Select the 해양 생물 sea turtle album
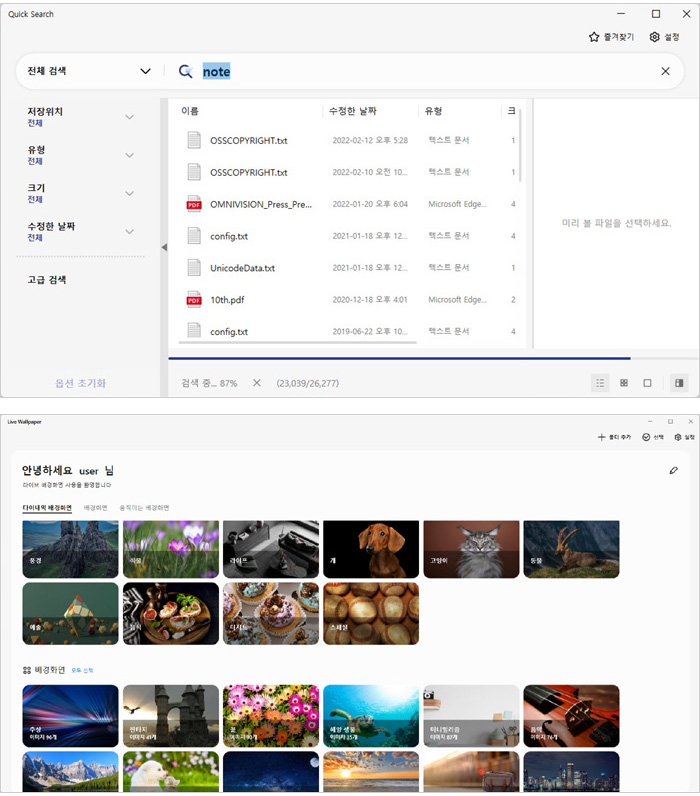The height and width of the screenshot is (796, 700). pyautogui.click(x=371, y=716)
